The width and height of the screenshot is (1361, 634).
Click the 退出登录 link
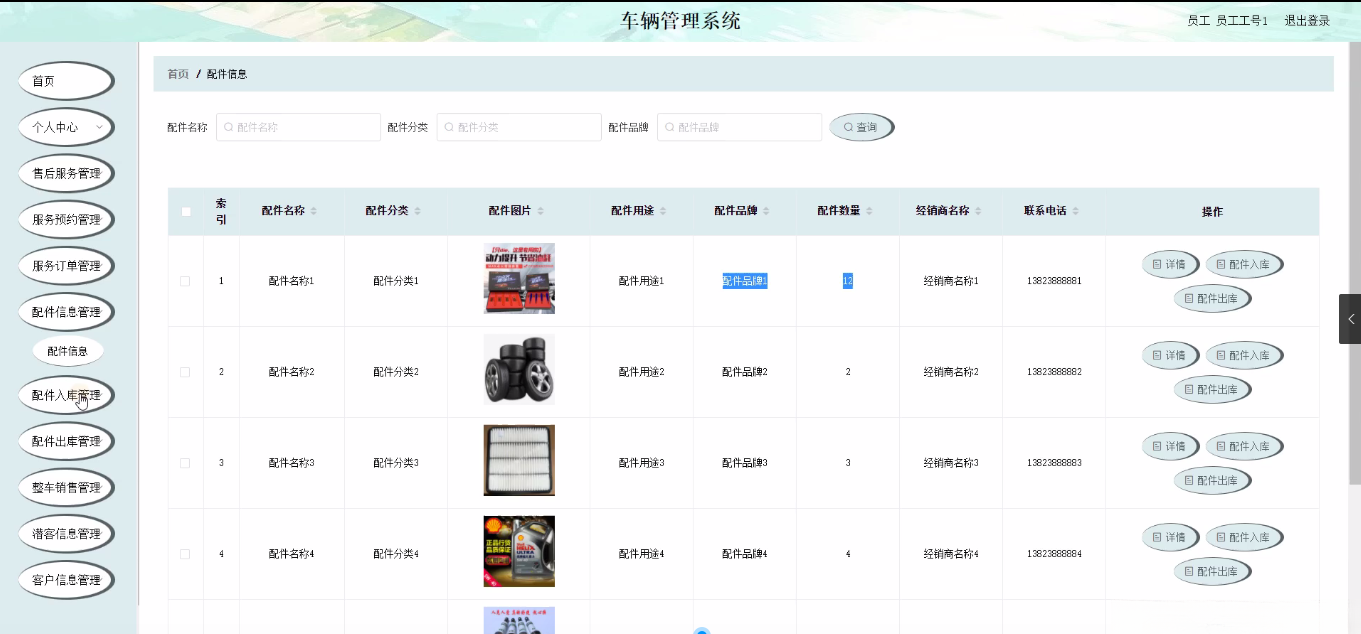tap(1307, 20)
